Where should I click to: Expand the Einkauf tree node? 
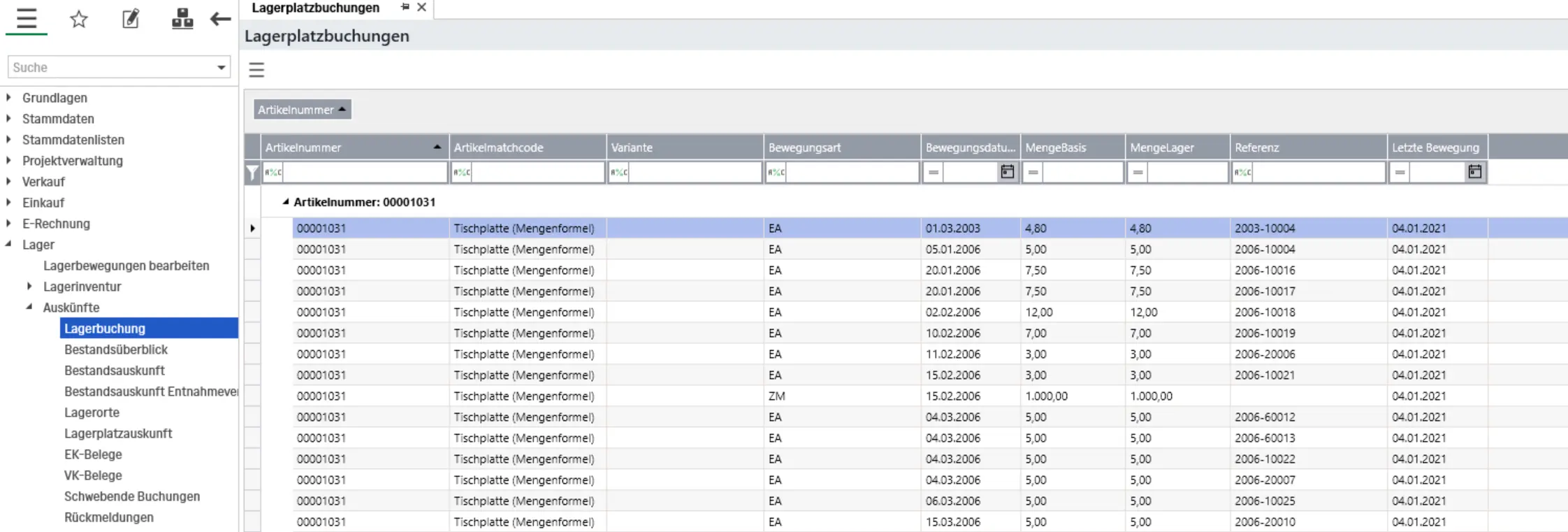tap(8, 203)
